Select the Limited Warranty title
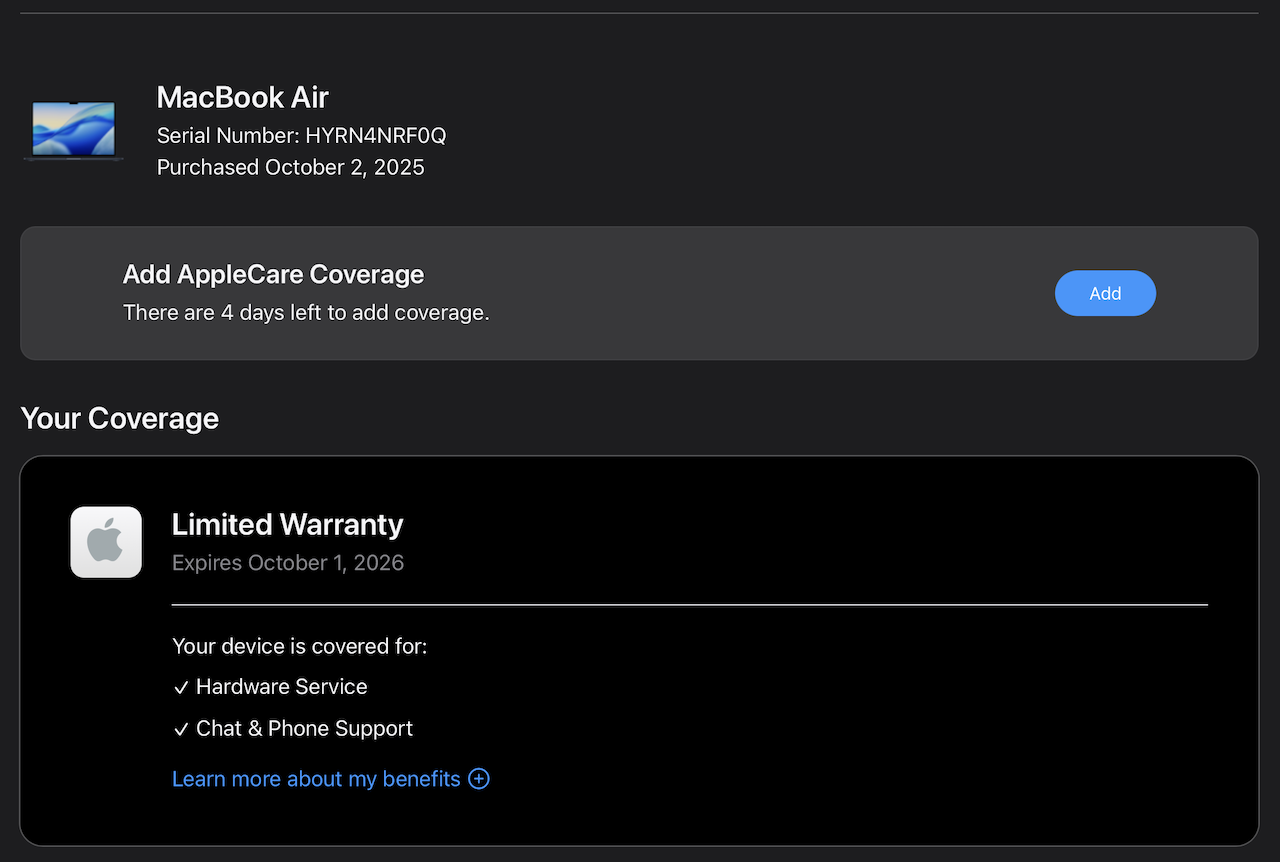Screen dimensions: 1280x862 point(287,524)
